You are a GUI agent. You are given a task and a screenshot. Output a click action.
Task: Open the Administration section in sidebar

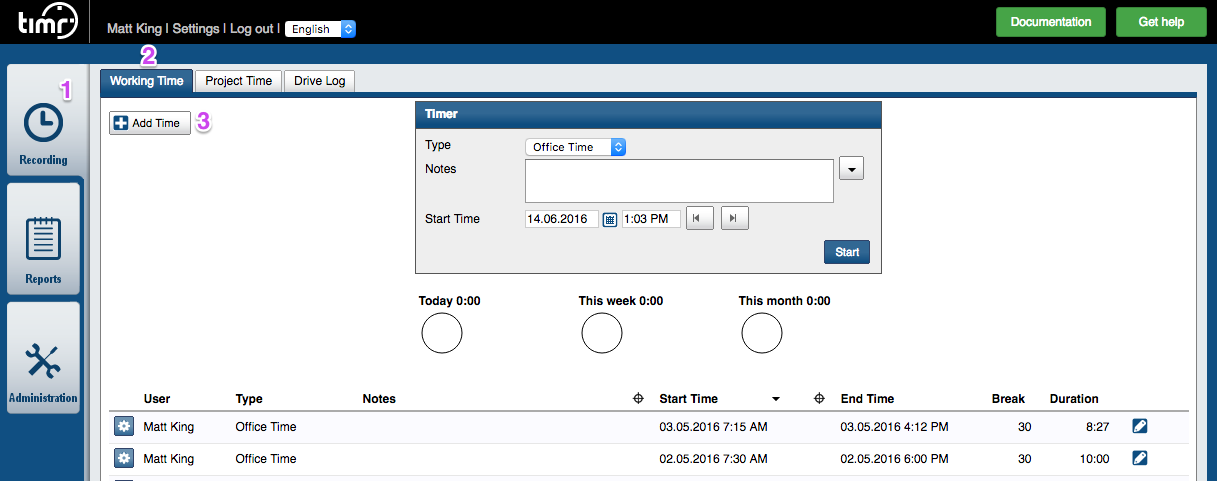(43, 358)
